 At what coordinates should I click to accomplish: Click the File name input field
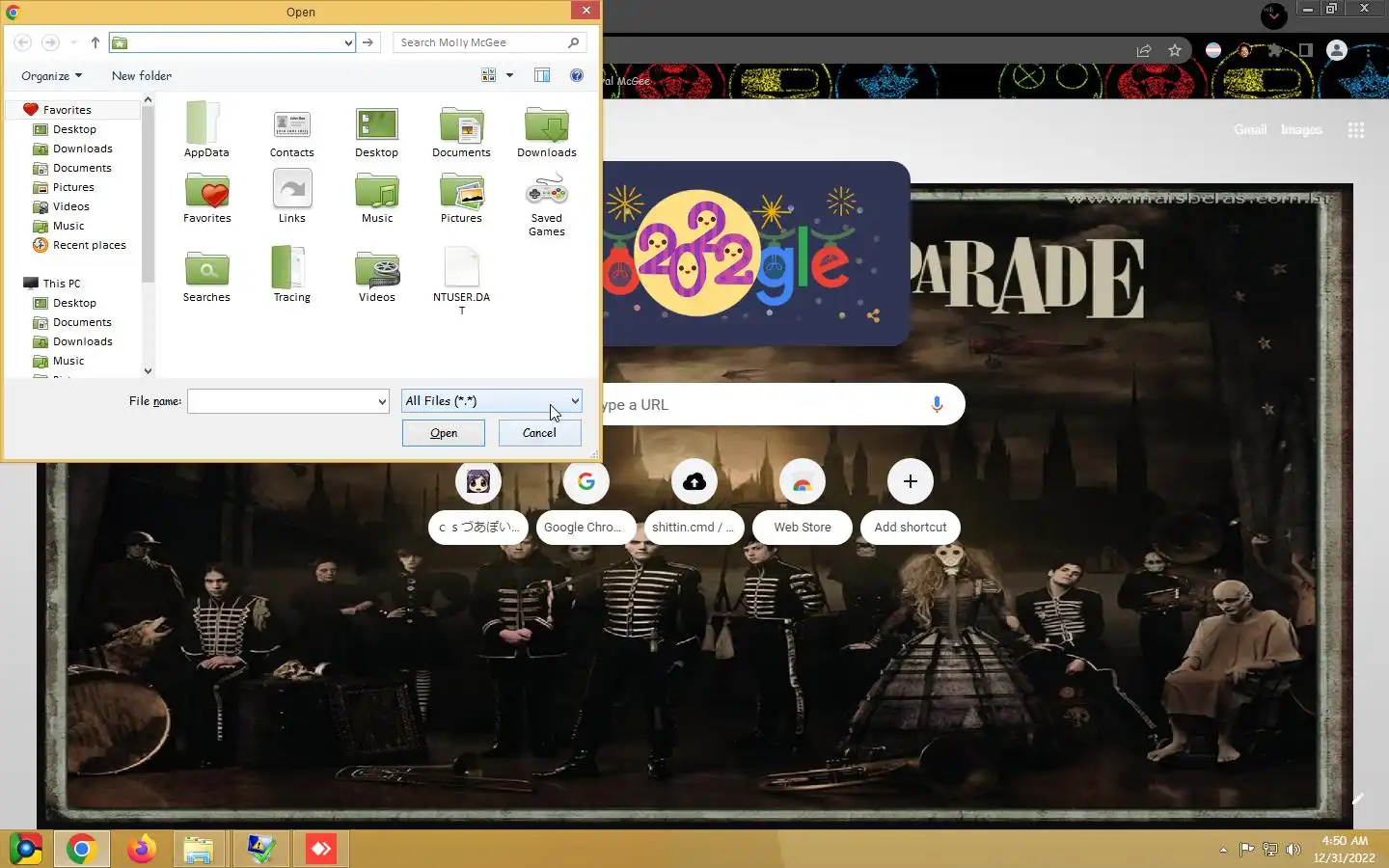point(281,402)
